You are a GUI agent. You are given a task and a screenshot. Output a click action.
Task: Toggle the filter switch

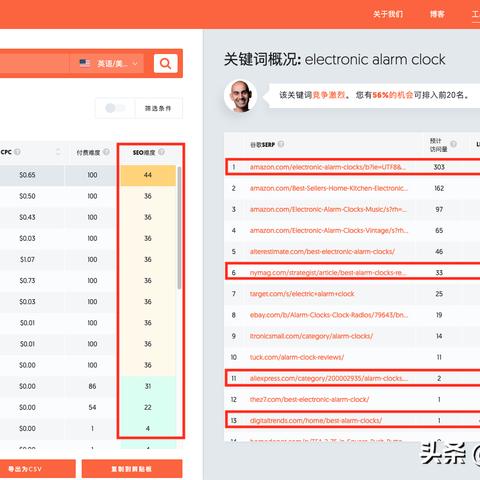tap(115, 108)
